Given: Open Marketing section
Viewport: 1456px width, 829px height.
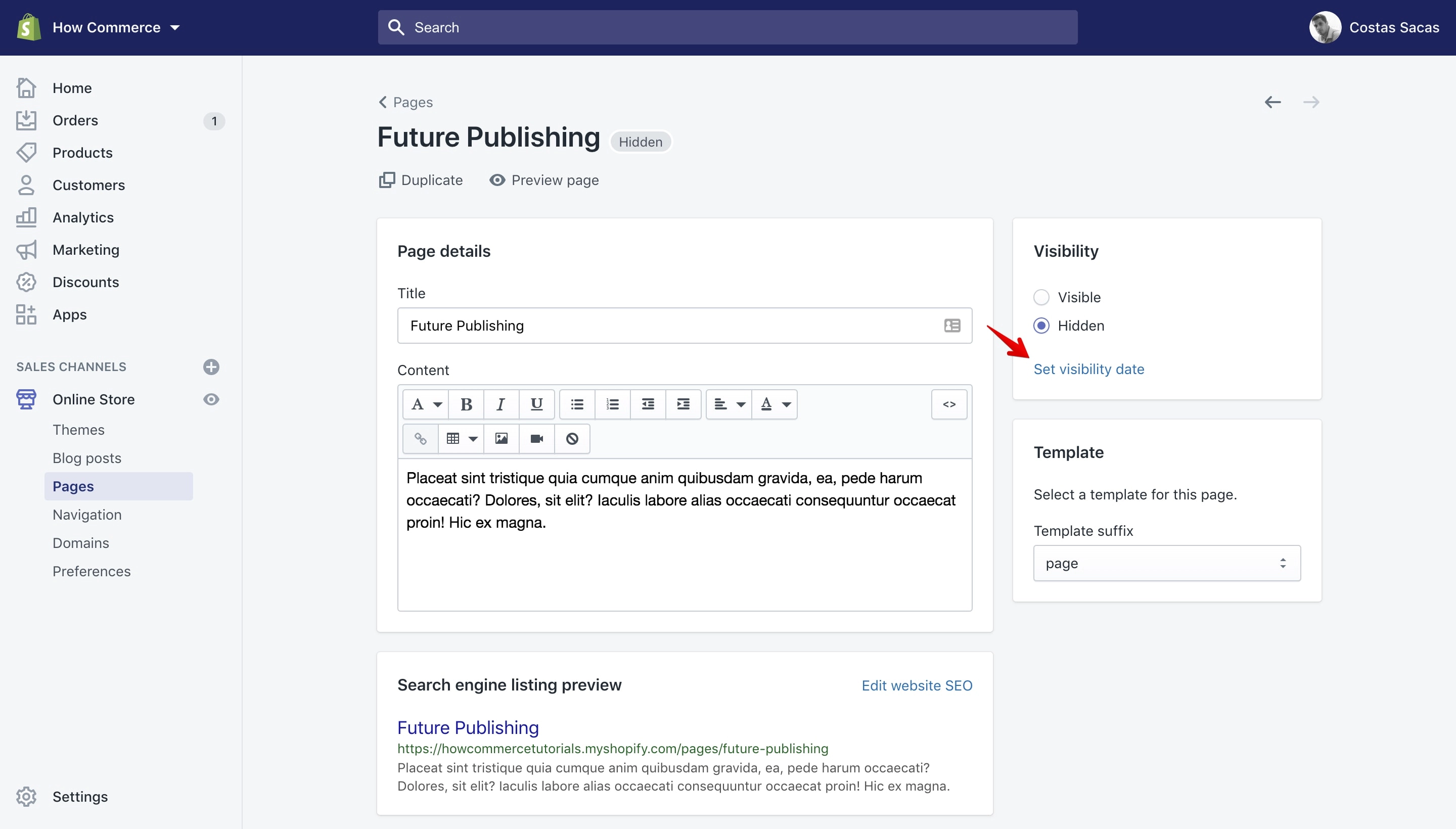Looking at the screenshot, I should click(86, 249).
